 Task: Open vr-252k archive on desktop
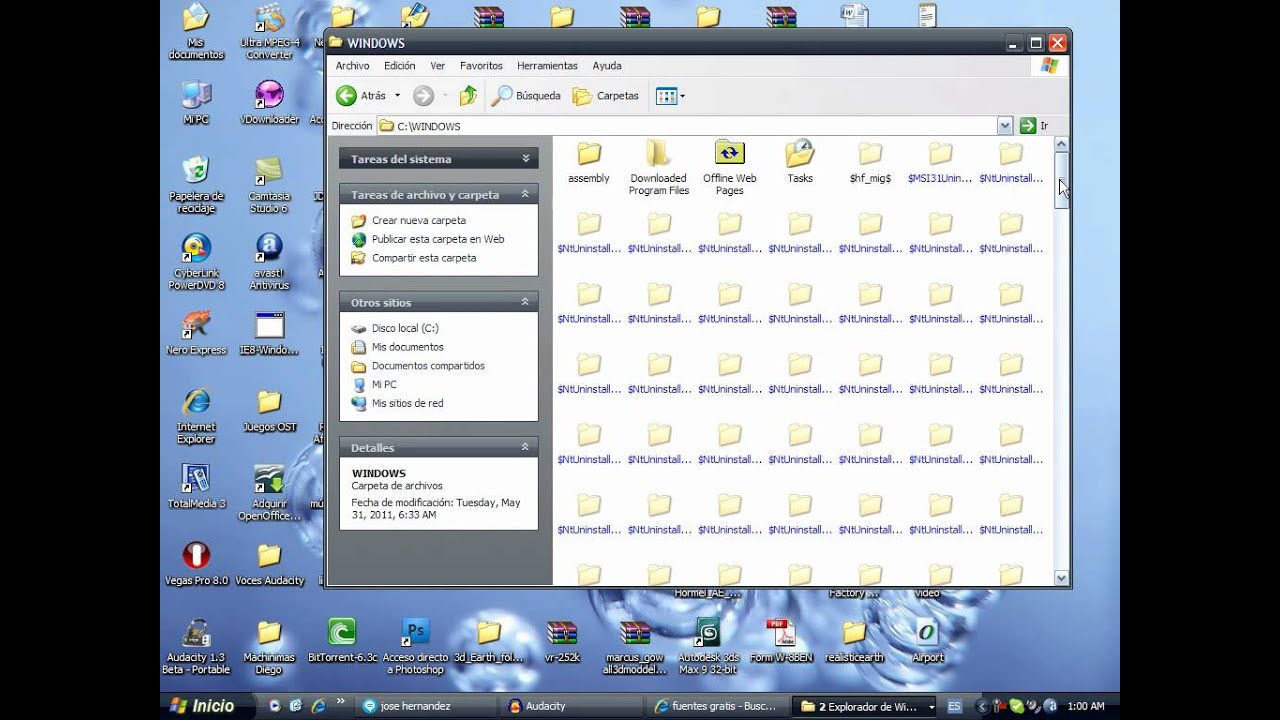[x=562, y=641]
